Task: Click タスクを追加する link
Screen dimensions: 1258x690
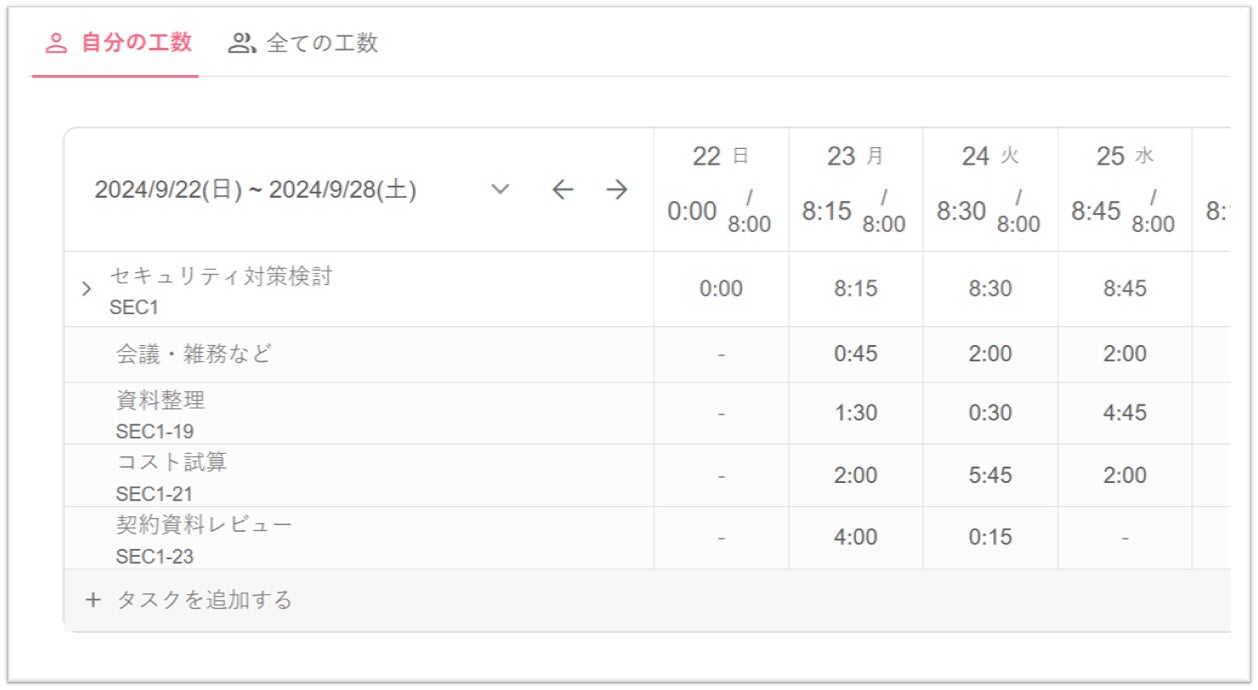Action: 204,600
